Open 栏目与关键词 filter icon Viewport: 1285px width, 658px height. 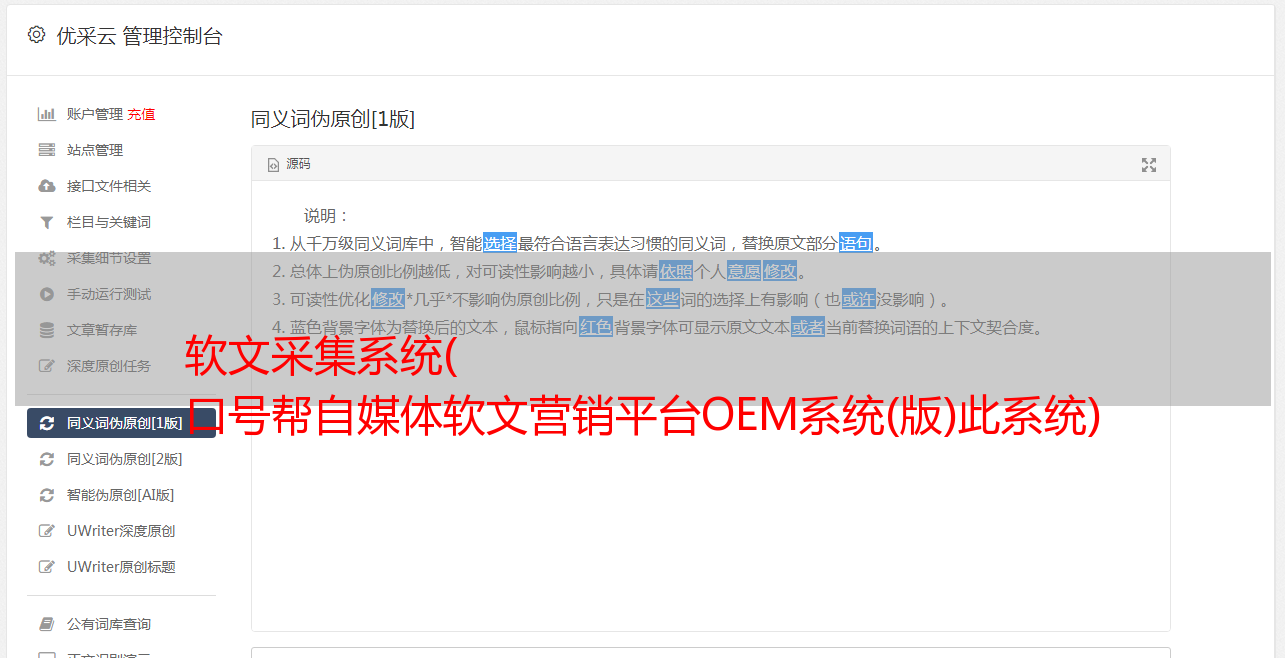(x=46, y=222)
